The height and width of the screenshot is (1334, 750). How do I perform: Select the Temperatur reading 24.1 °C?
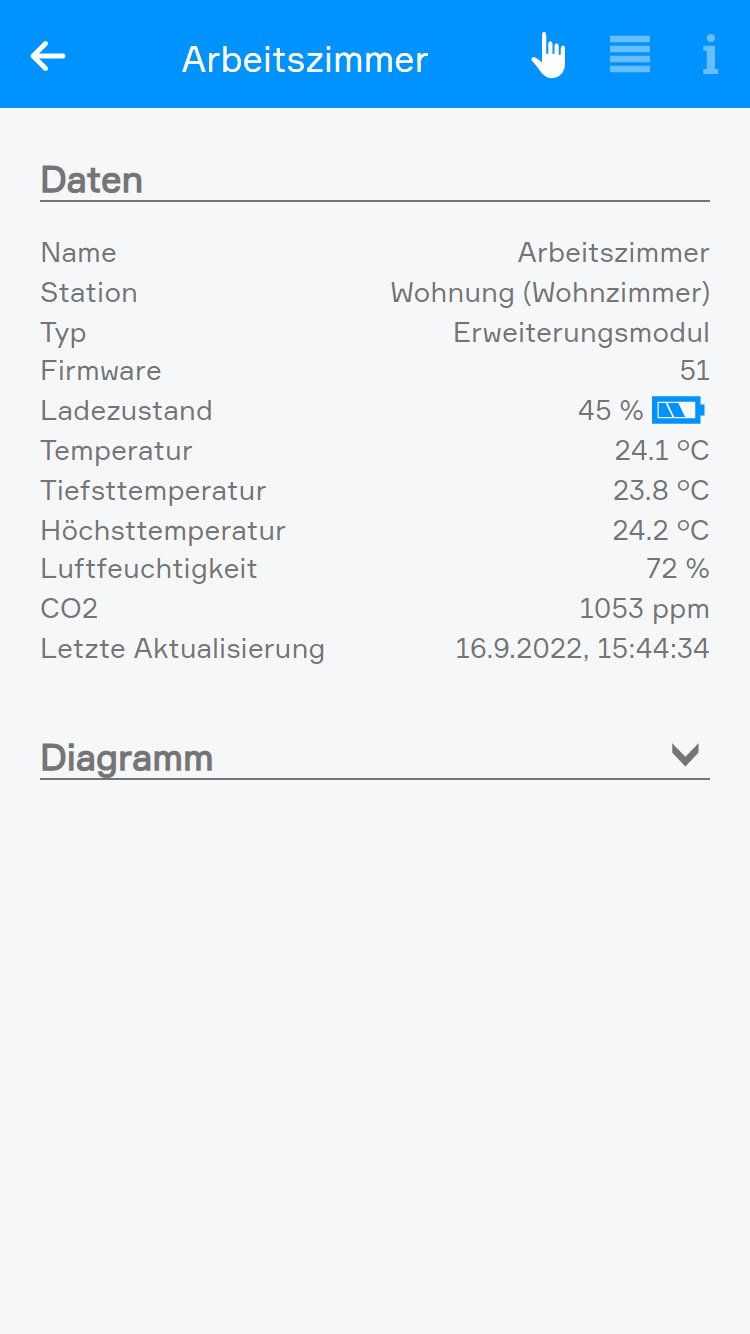(x=661, y=451)
